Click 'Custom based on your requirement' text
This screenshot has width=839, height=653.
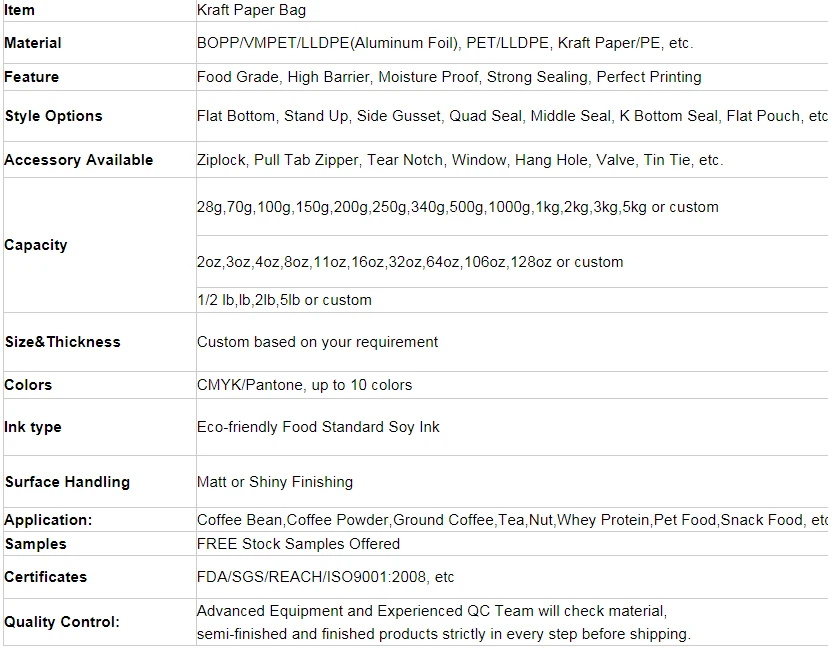pyautogui.click(x=317, y=342)
